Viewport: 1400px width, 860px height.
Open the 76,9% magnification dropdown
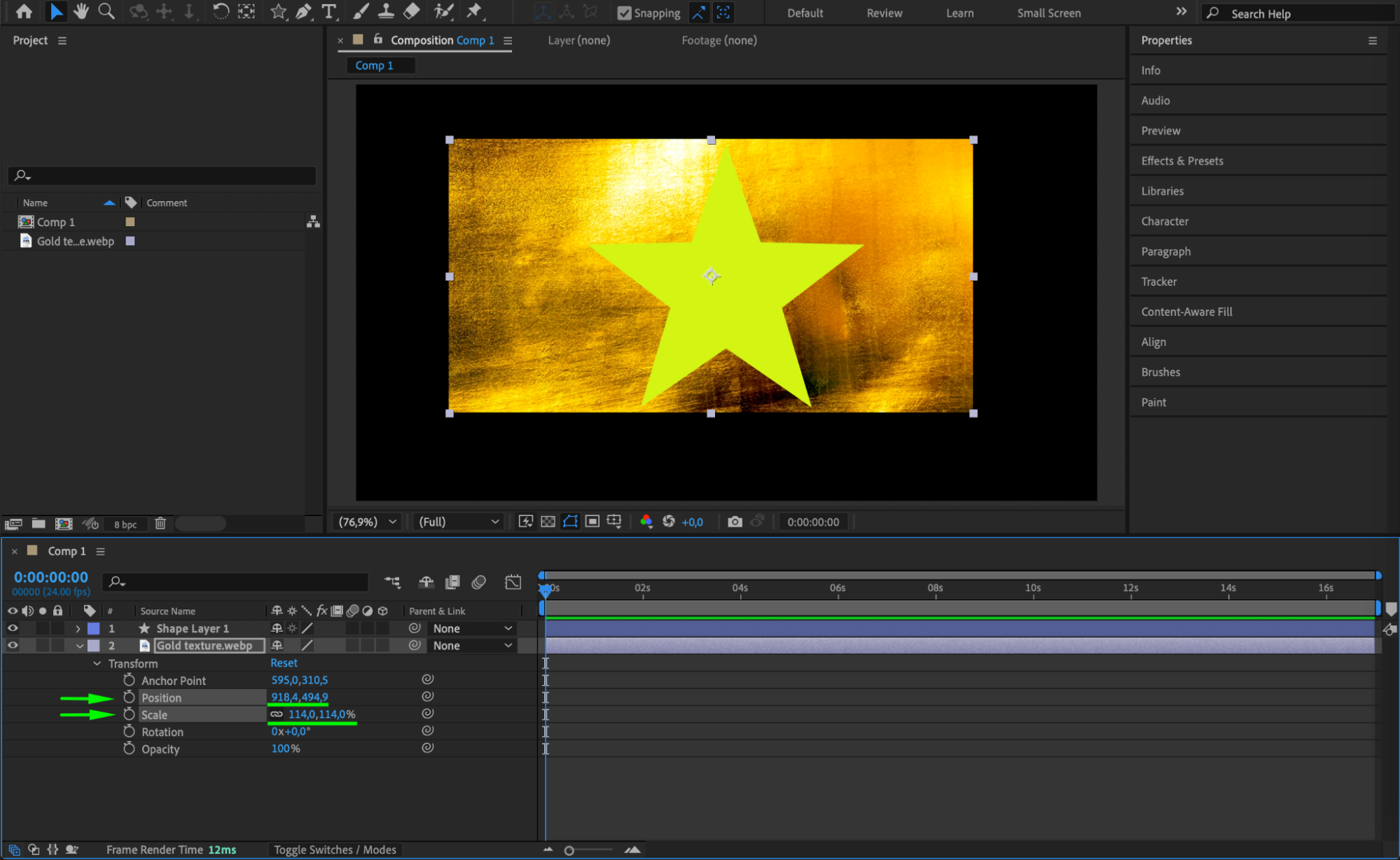(x=368, y=522)
